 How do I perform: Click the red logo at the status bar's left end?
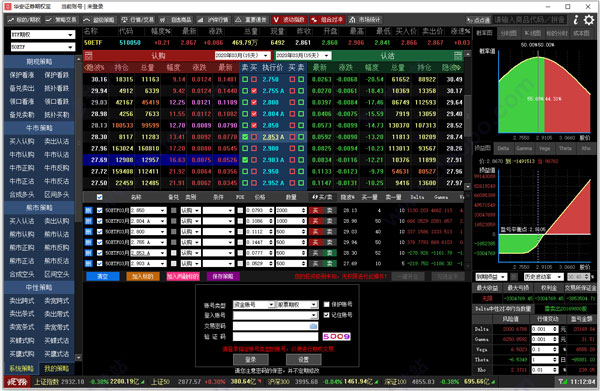click(x=17, y=381)
